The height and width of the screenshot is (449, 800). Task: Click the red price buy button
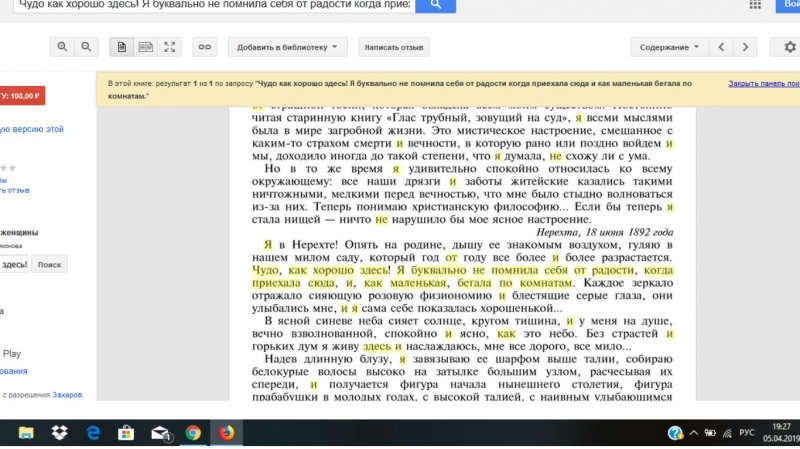click(22, 96)
